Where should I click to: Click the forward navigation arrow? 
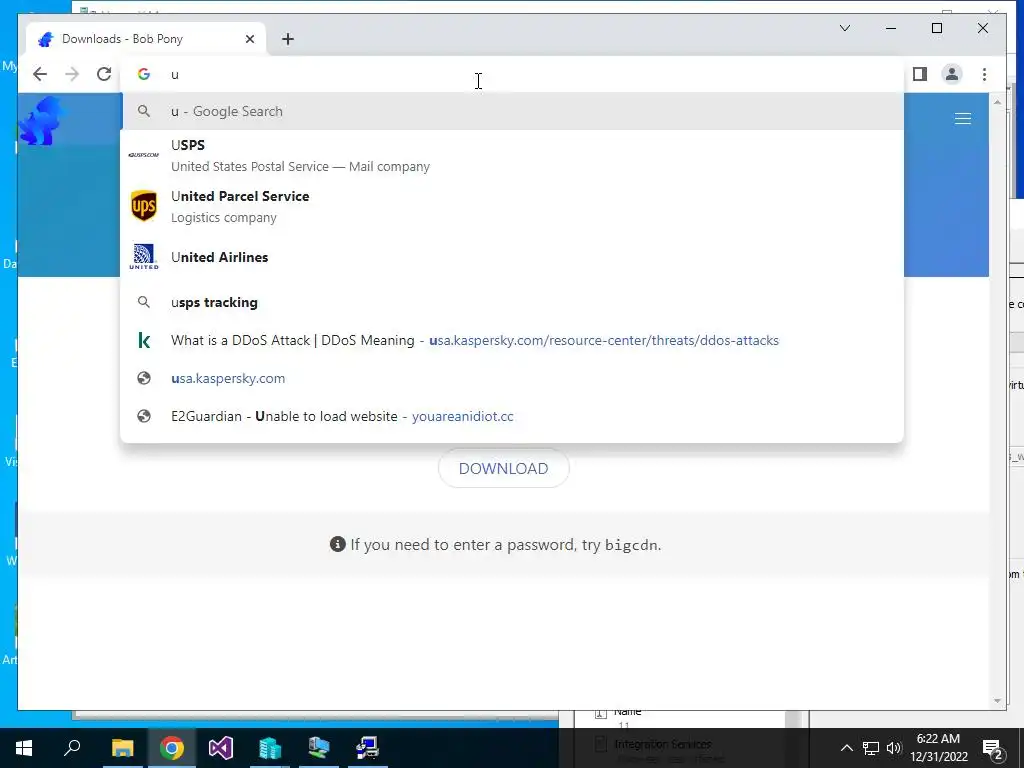coord(72,74)
